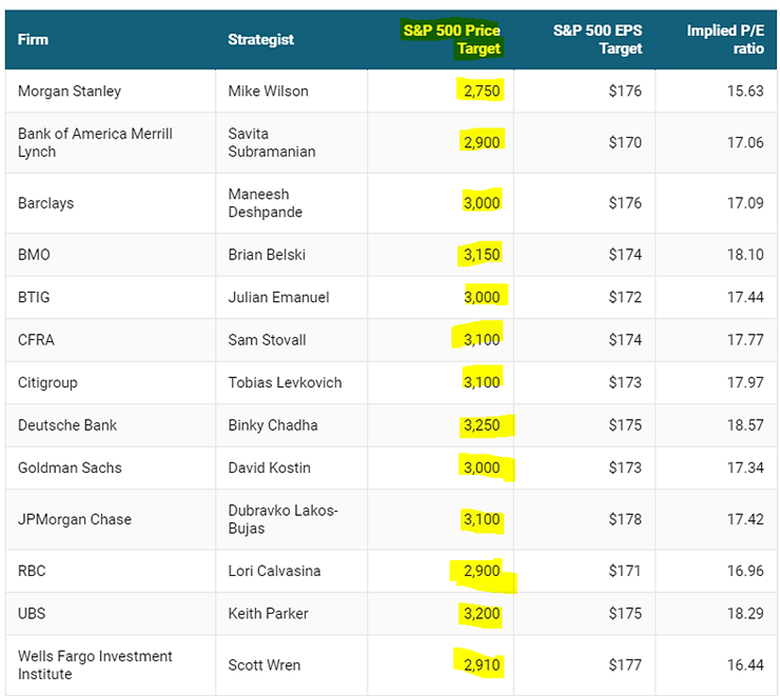Click the 2,750 price target value
Image resolution: width=780 pixels, height=696 pixels.
coord(482,91)
